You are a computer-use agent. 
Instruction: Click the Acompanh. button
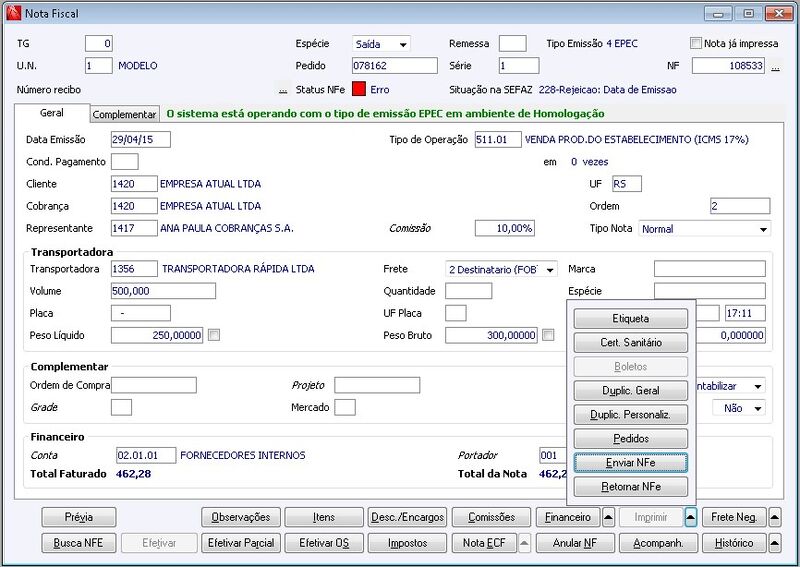[658, 543]
